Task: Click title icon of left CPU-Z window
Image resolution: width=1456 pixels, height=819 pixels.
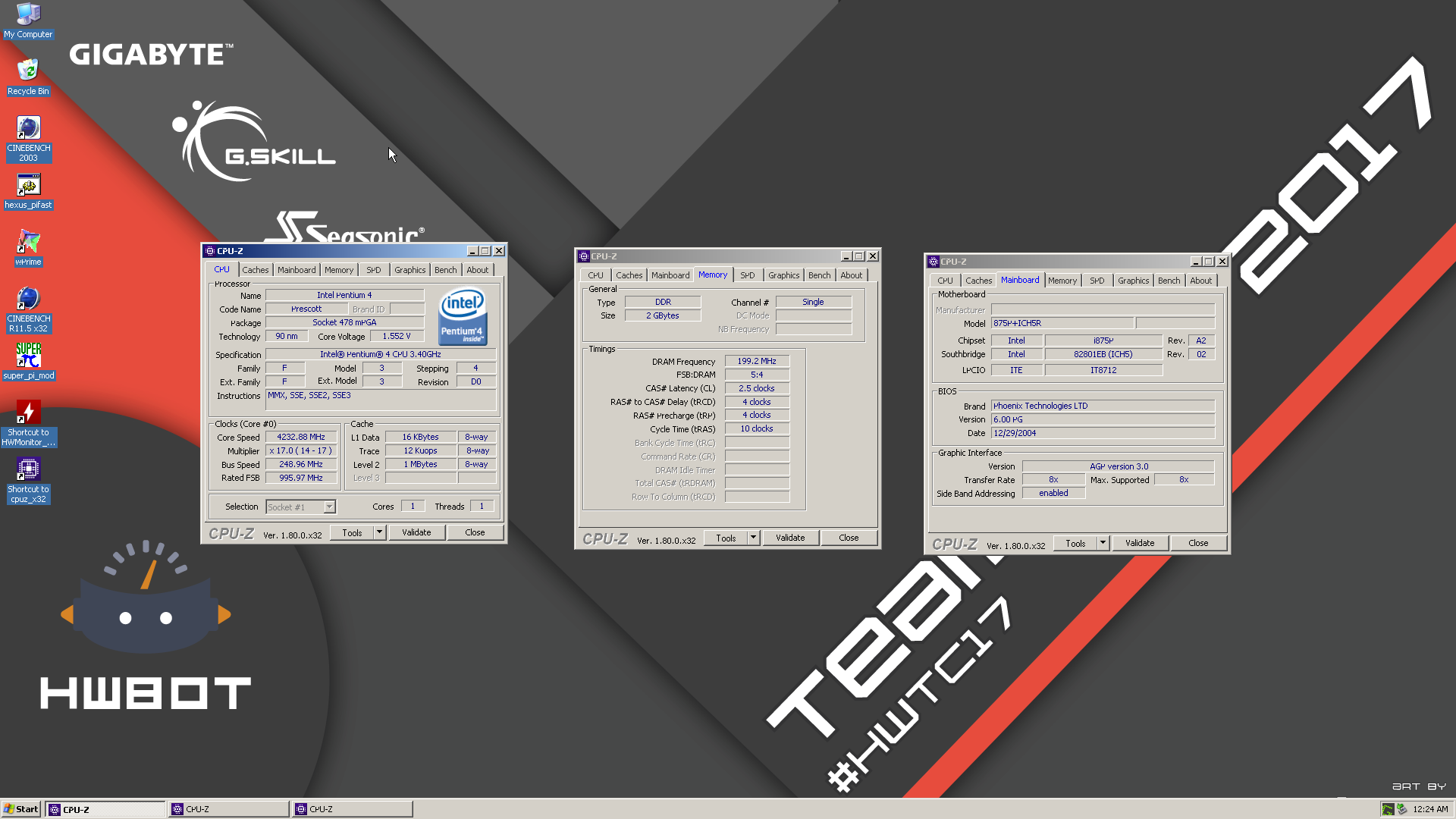Action: 210,251
